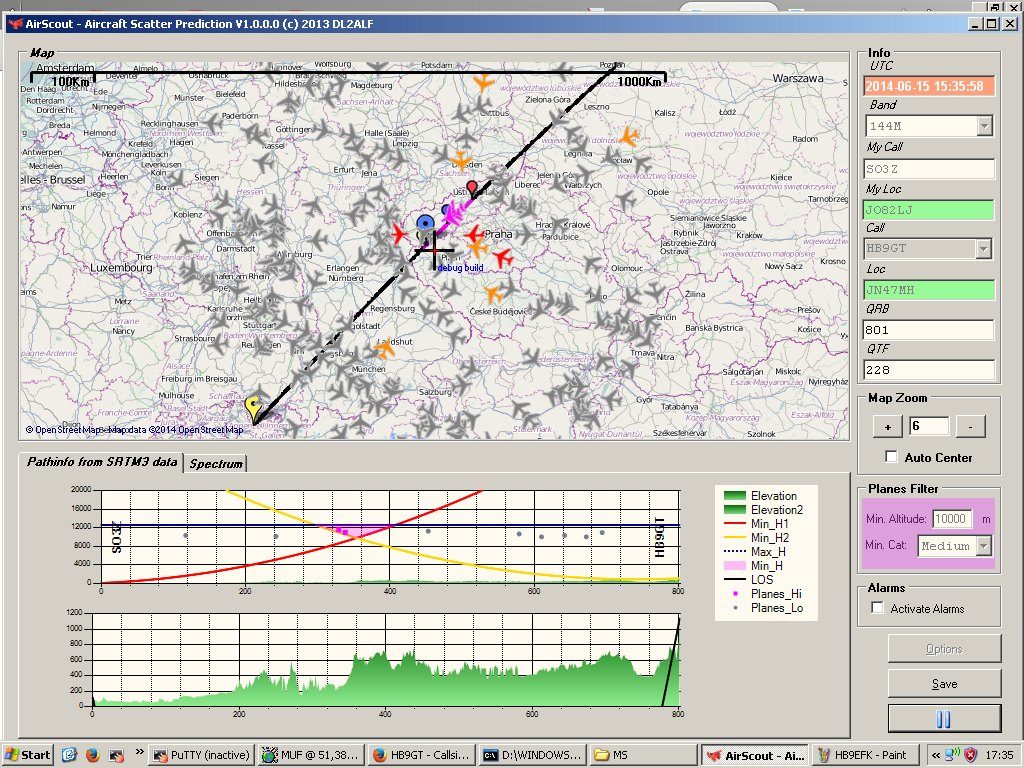1024x768 pixels.
Task: Switch to HB9GT Callsign Firefox taskbar window
Action: [421, 755]
